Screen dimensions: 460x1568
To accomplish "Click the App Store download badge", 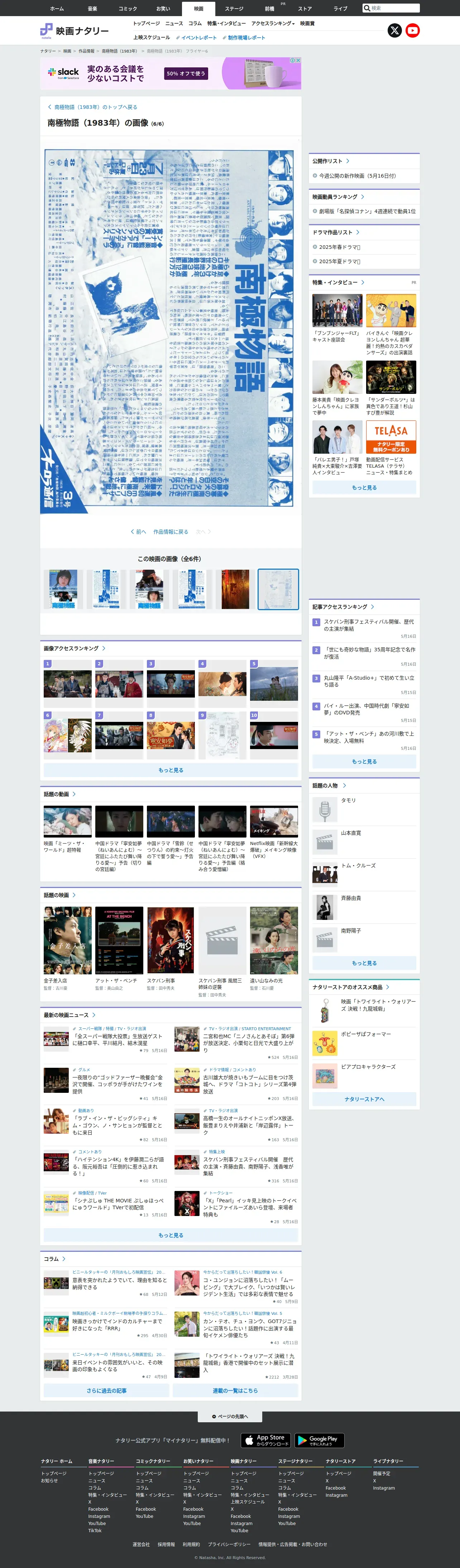I will (x=266, y=1439).
